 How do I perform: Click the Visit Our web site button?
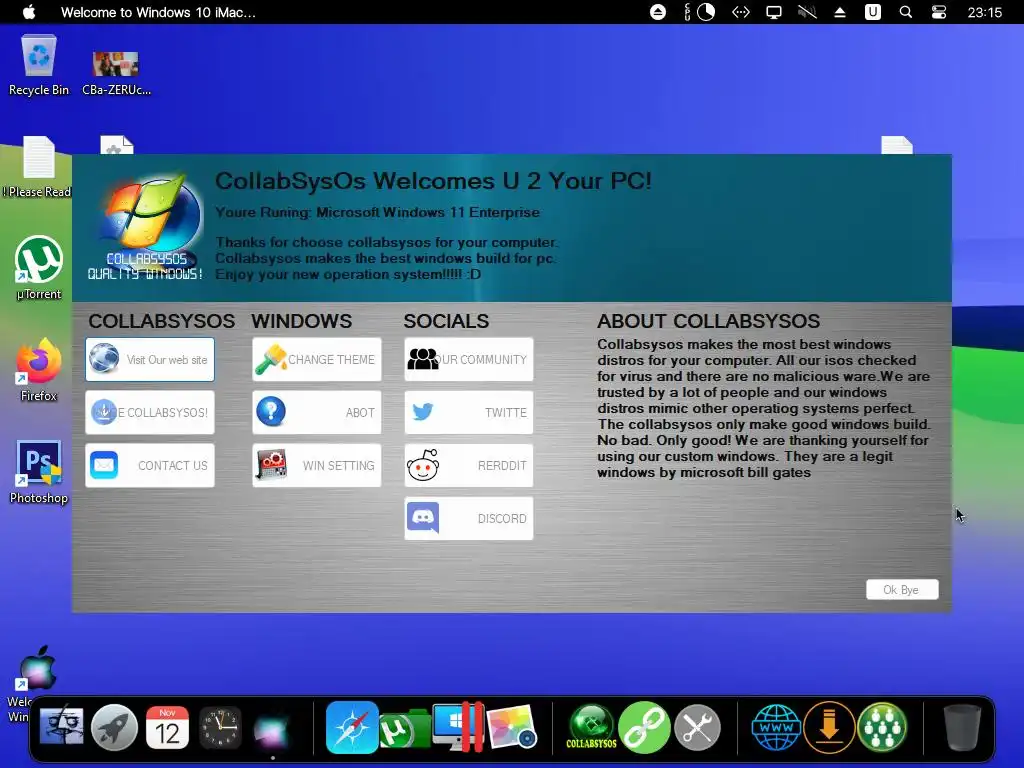coord(150,359)
